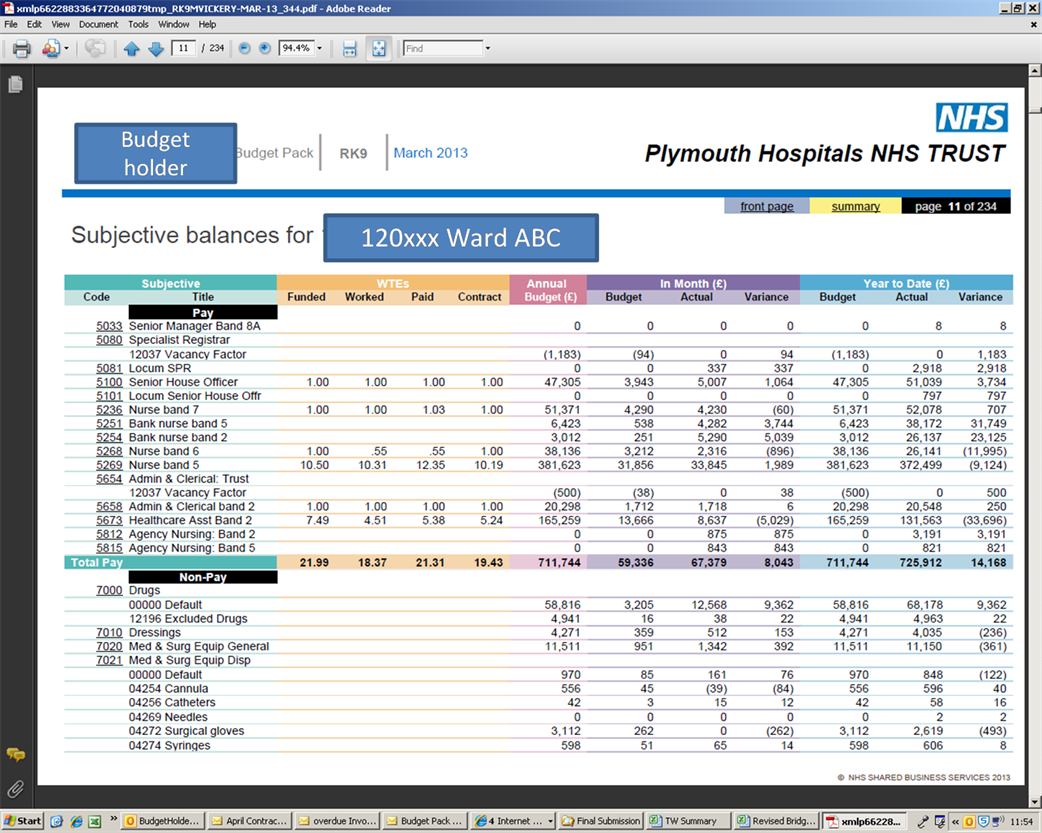Click subjective code link 5815
The width and height of the screenshot is (1042, 833).
coord(109,548)
